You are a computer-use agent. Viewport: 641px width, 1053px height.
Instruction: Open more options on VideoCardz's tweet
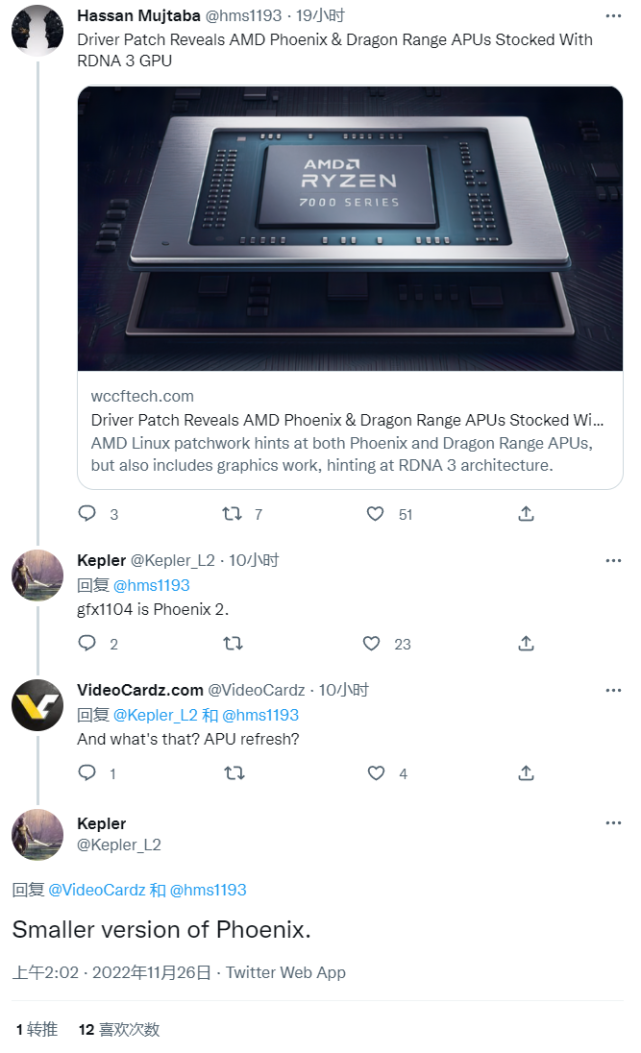(x=614, y=688)
